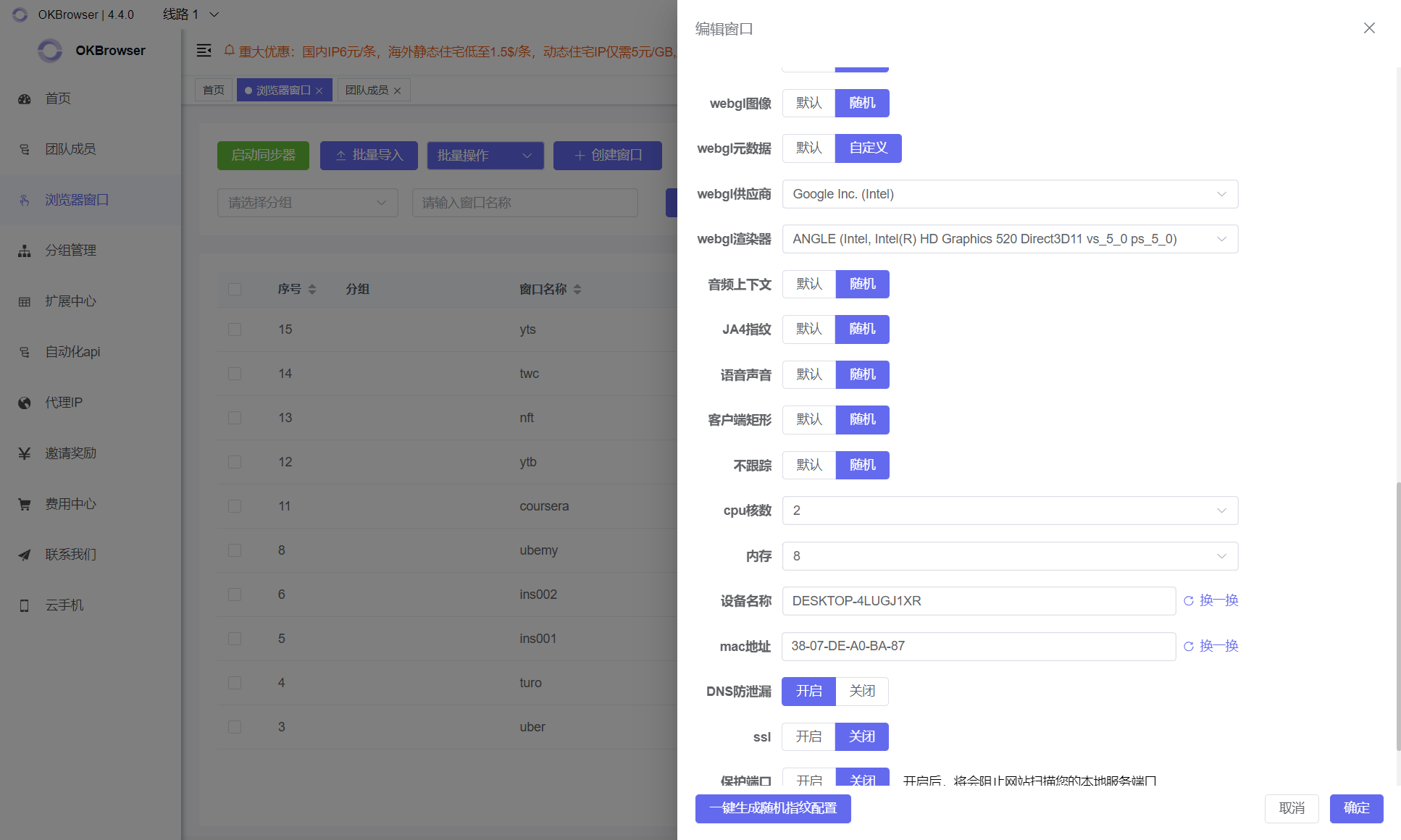This screenshot has width=1401, height=840.
Task: Click into the 设备名称 input field
Action: [978, 601]
